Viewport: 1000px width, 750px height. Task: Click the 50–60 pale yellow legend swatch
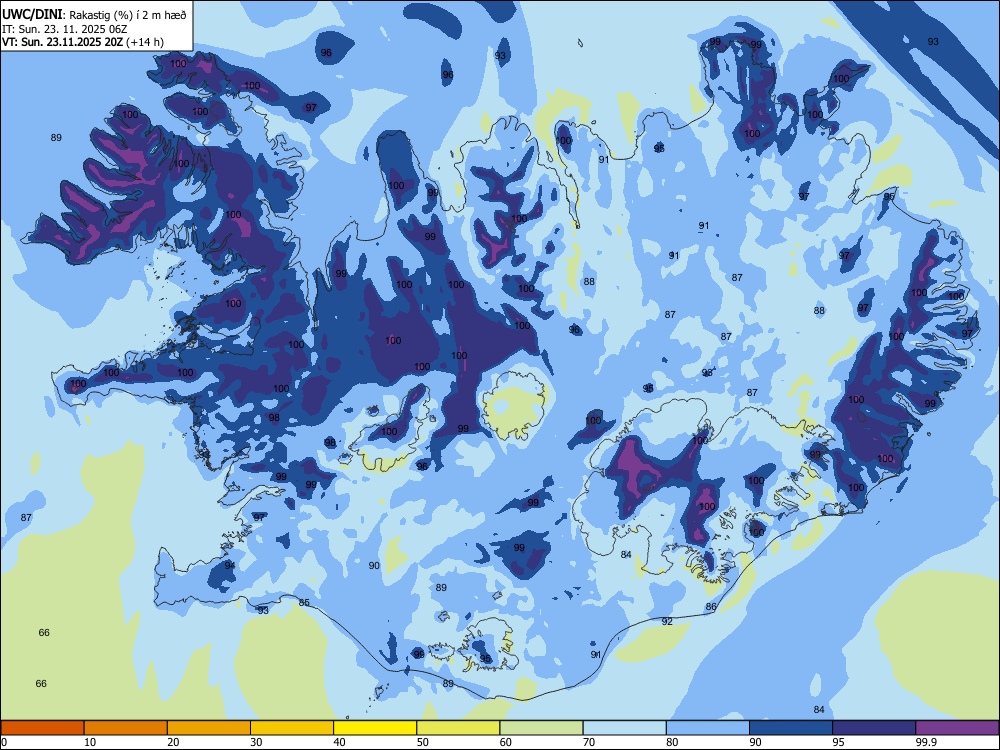click(x=459, y=728)
